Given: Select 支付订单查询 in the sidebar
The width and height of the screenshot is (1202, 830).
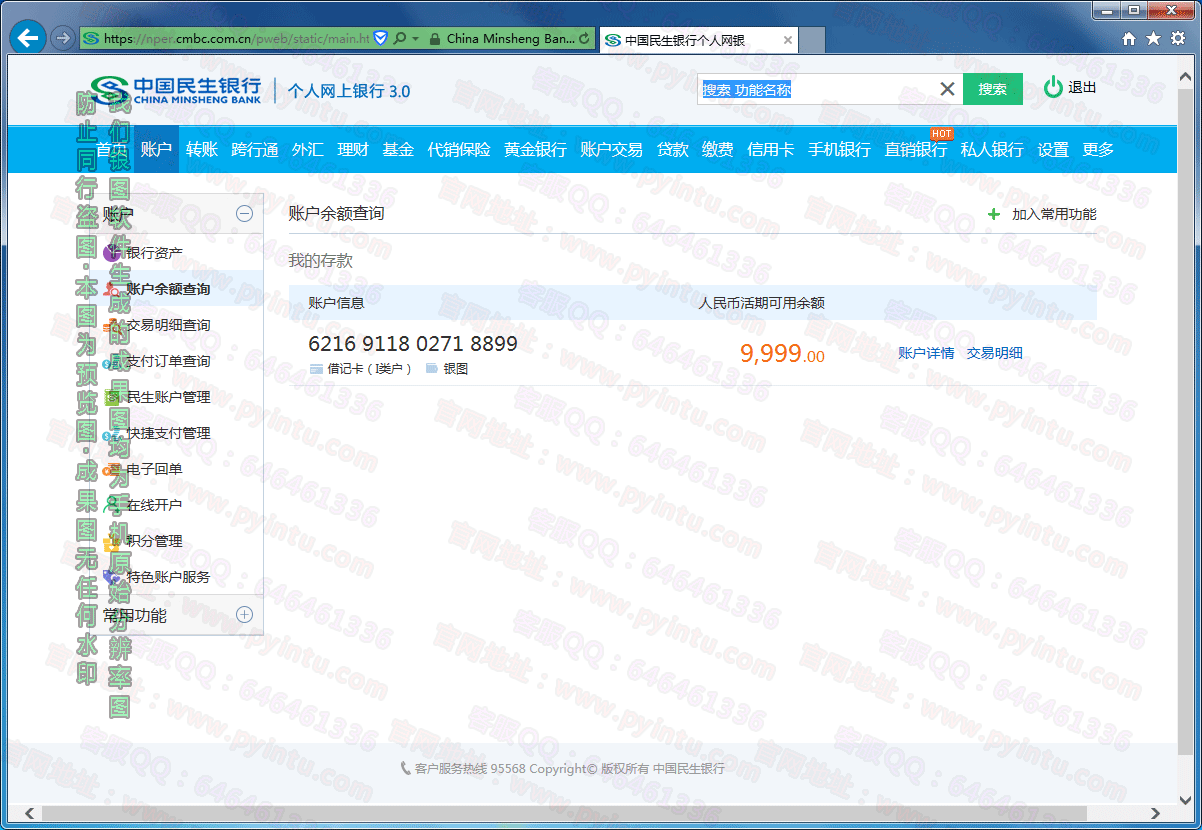Looking at the screenshot, I should click(168, 361).
